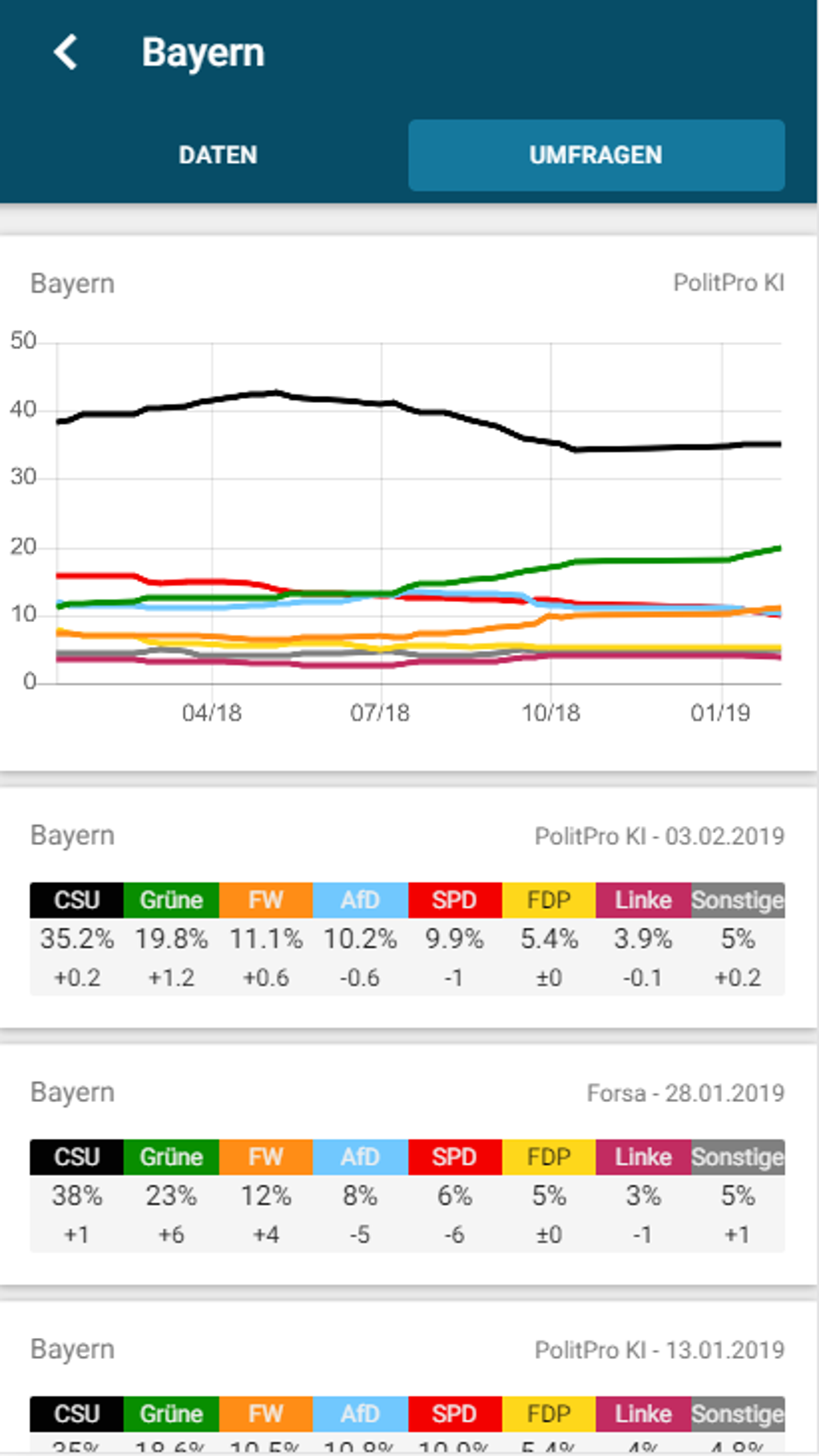The height and width of the screenshot is (1456, 819).
Task: Switch to the DATEN tab
Action: click(x=217, y=154)
